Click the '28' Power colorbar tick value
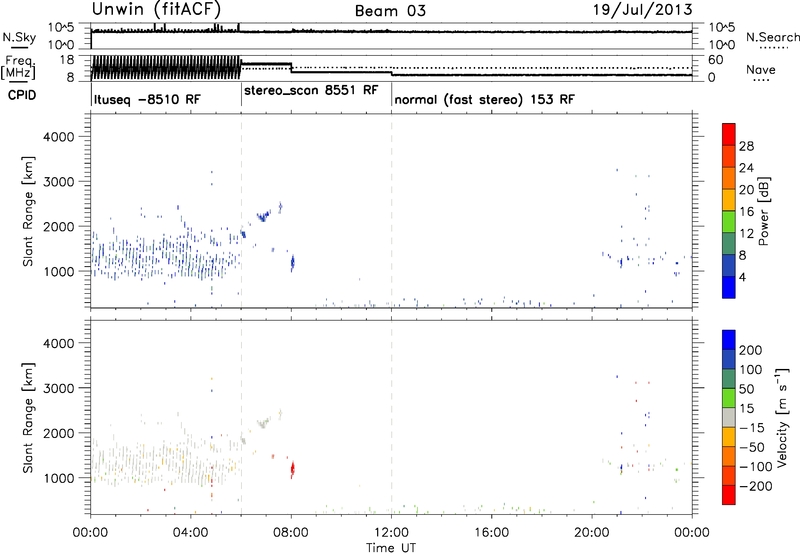Viewport: 800px width, 554px height. (746, 146)
